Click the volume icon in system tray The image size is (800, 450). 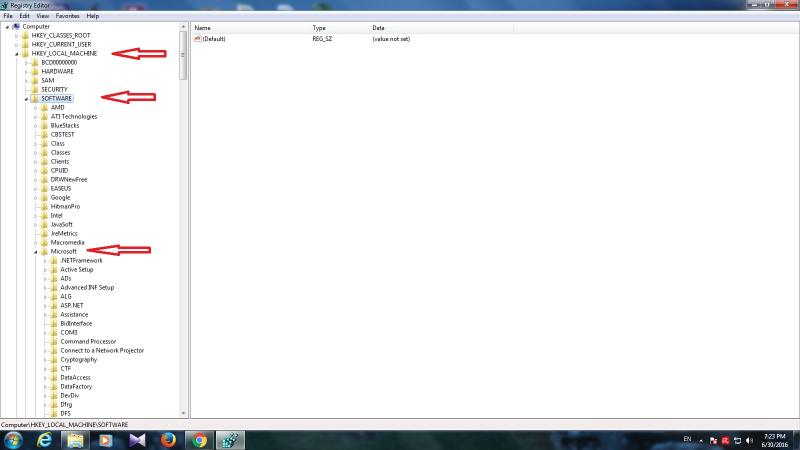pyautogui.click(x=749, y=441)
